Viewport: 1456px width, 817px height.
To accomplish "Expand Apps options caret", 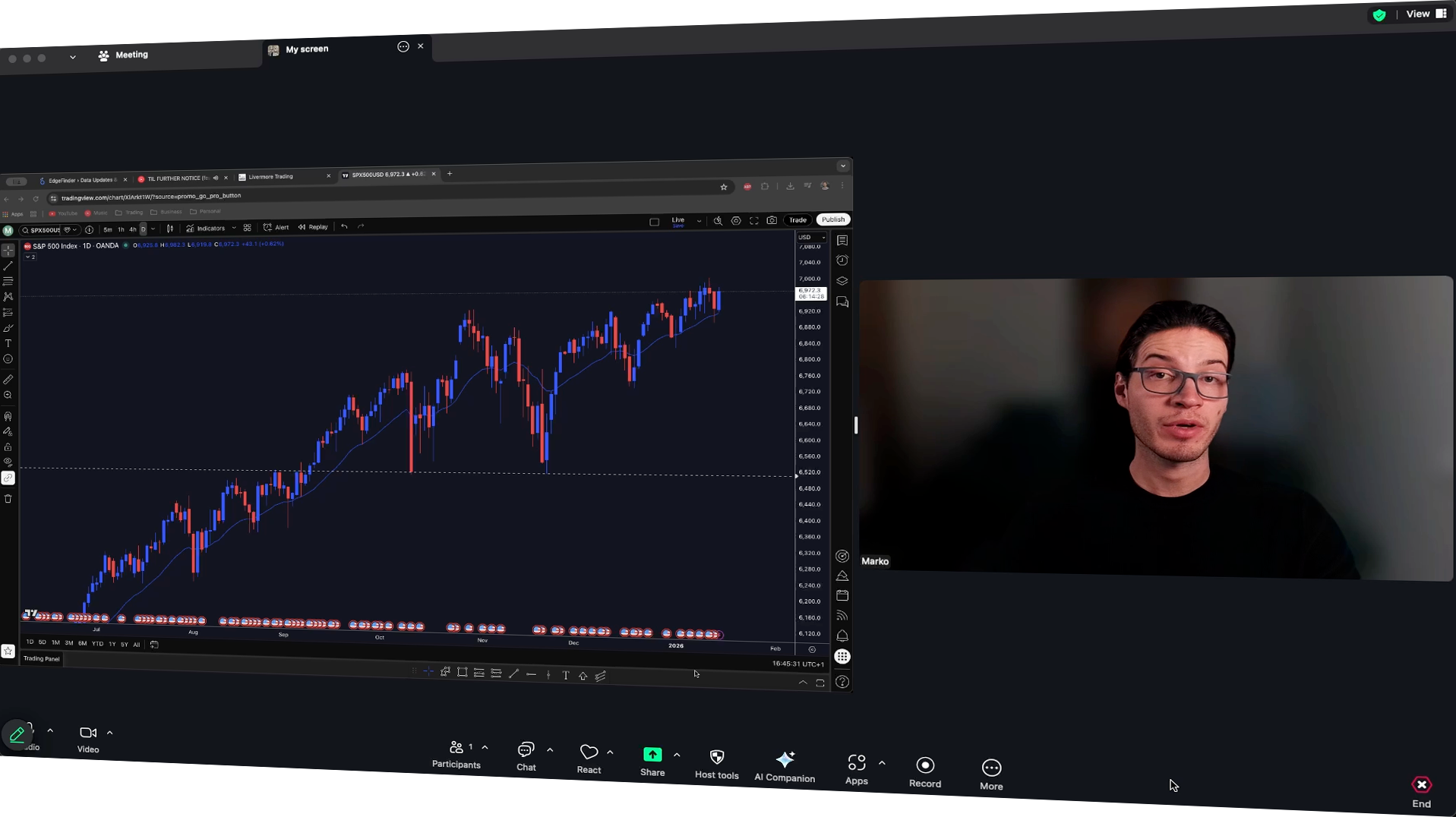I will coord(882,763).
